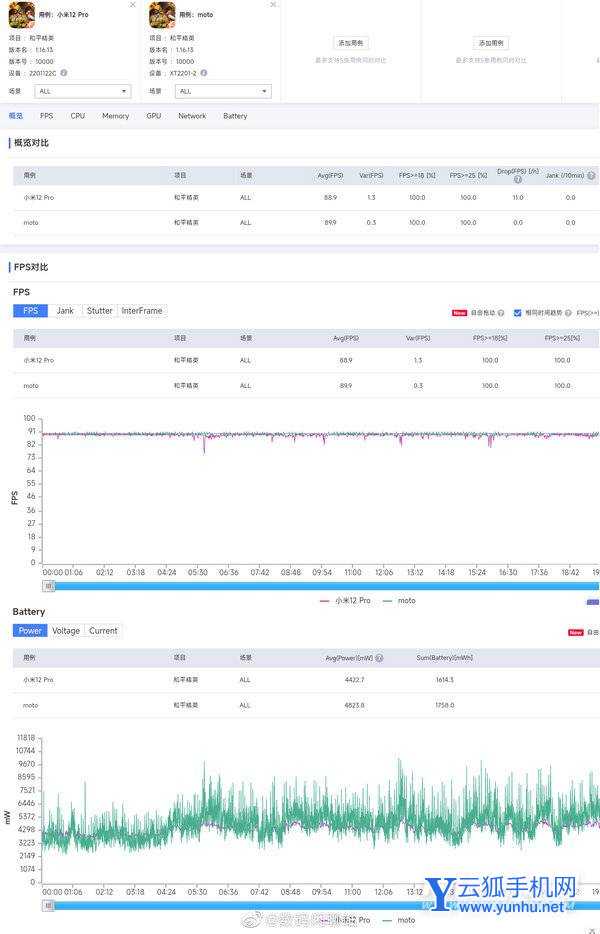Select the Current sub-tab
Viewport: 600px width, 934px height.
point(103,630)
